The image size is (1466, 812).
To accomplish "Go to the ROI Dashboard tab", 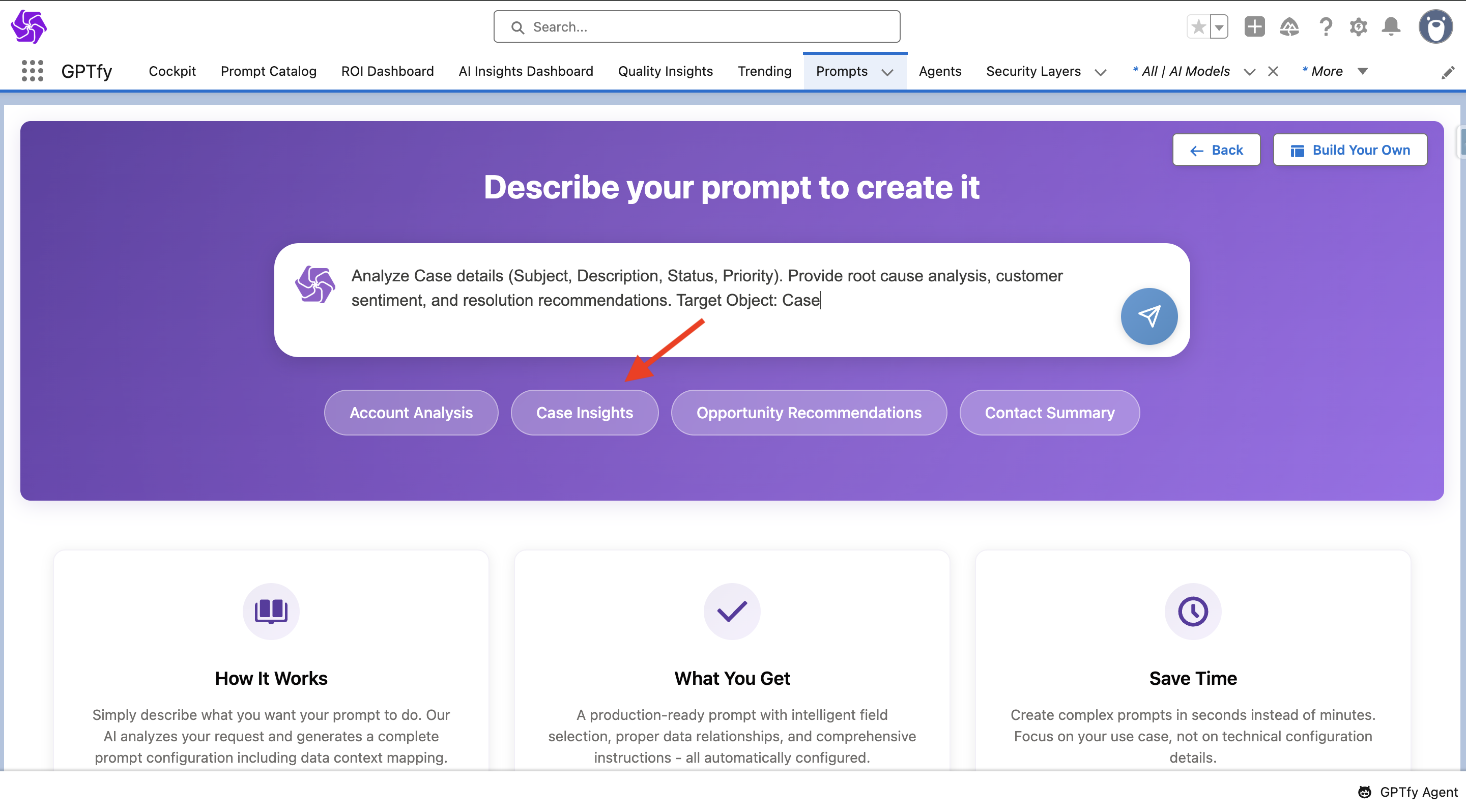I will point(387,71).
